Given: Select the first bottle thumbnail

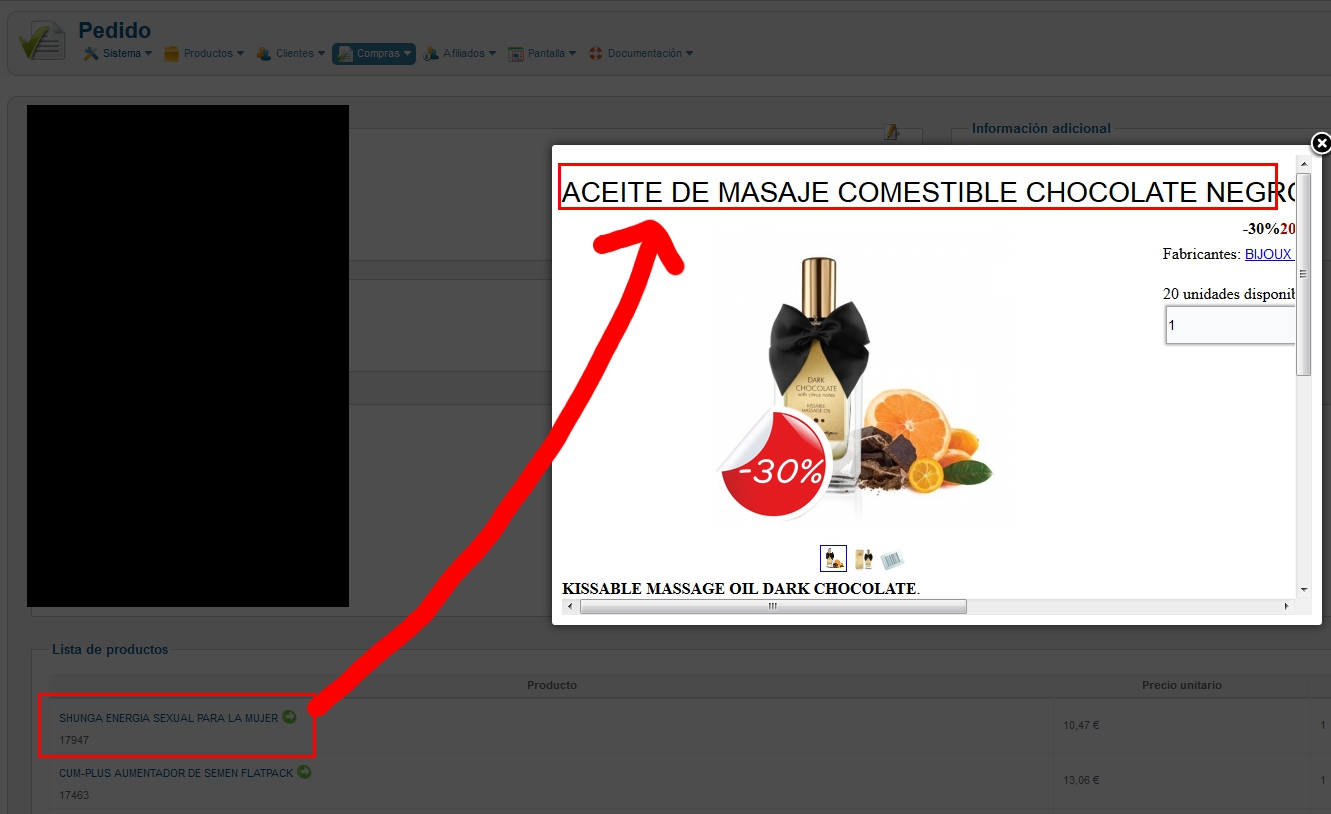Looking at the screenshot, I should tap(833, 558).
